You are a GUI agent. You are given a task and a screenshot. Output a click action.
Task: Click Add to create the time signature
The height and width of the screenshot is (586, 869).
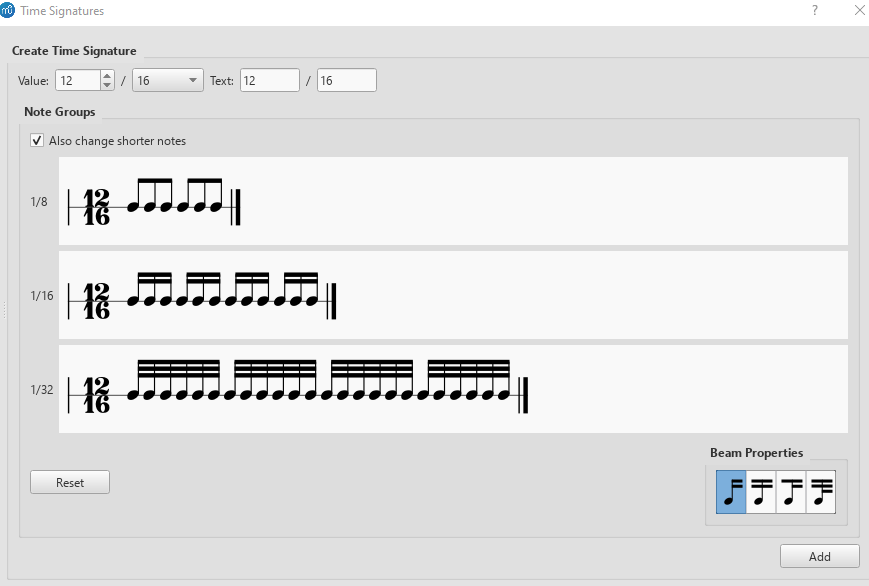(x=819, y=556)
